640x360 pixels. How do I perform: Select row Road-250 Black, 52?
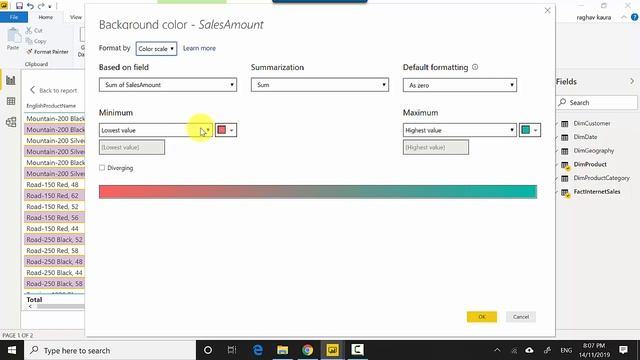[54, 240]
